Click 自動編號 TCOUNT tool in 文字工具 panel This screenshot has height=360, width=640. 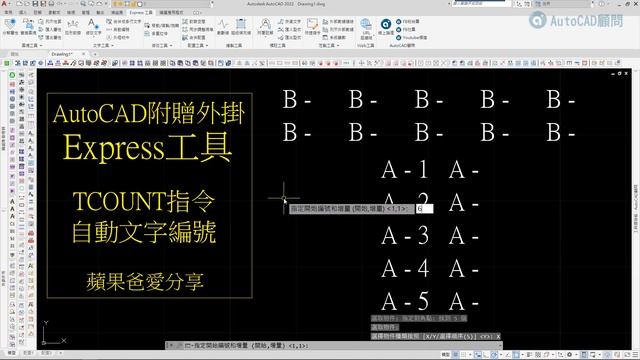click(x=118, y=29)
